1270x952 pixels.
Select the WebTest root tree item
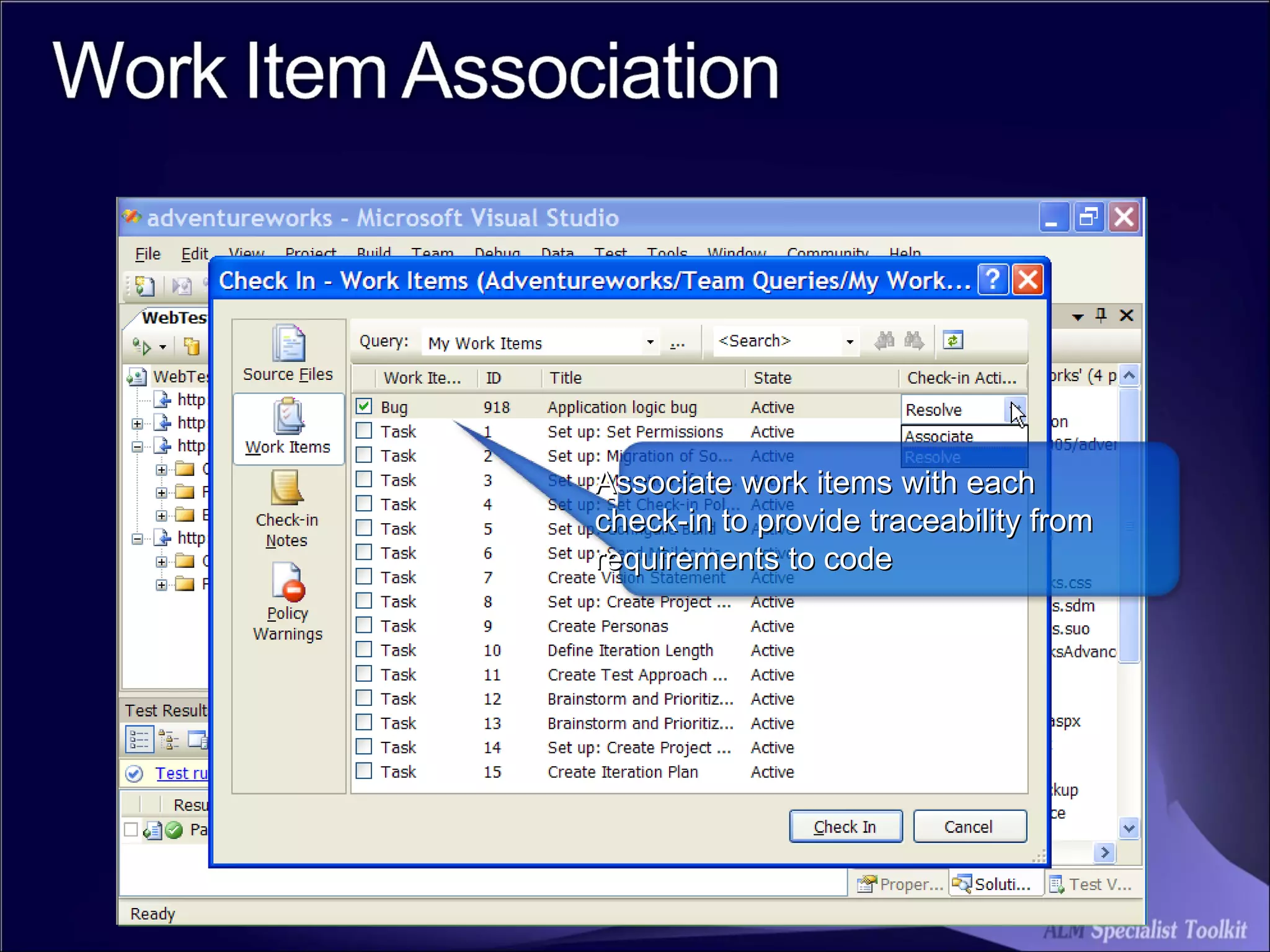[180, 377]
